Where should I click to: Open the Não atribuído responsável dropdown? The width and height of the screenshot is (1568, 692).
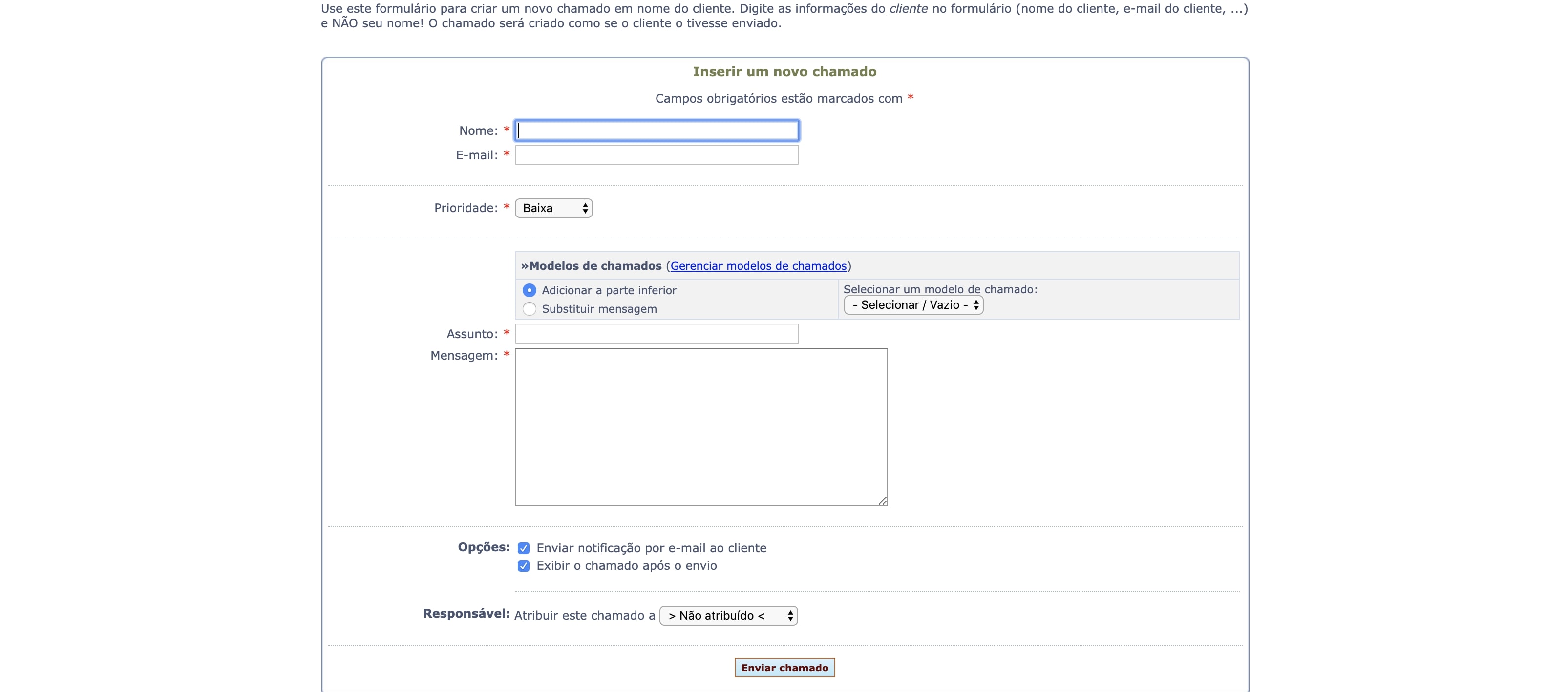coord(727,616)
